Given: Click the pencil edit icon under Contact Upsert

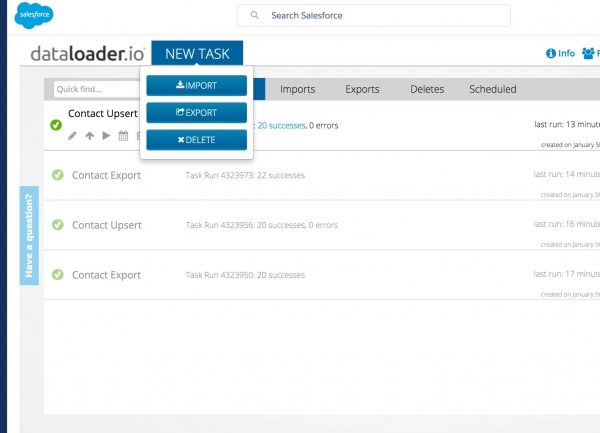Looking at the screenshot, I should (x=72, y=136).
